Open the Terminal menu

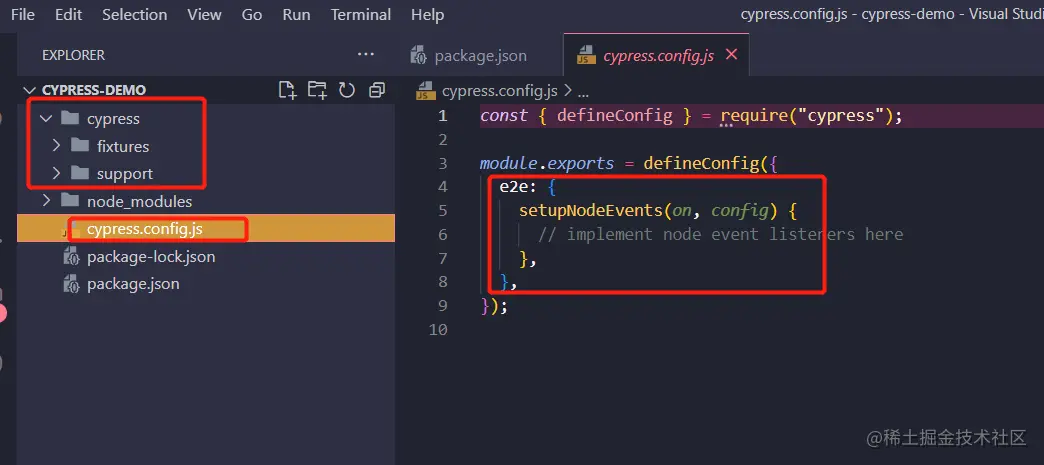pos(360,15)
